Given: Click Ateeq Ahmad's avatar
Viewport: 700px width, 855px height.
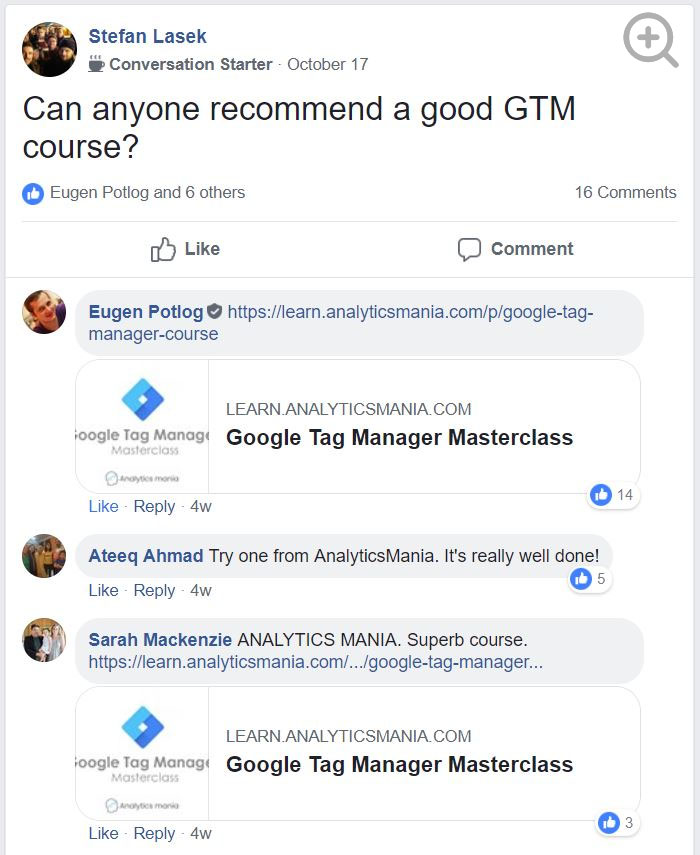Looking at the screenshot, I should [x=44, y=556].
